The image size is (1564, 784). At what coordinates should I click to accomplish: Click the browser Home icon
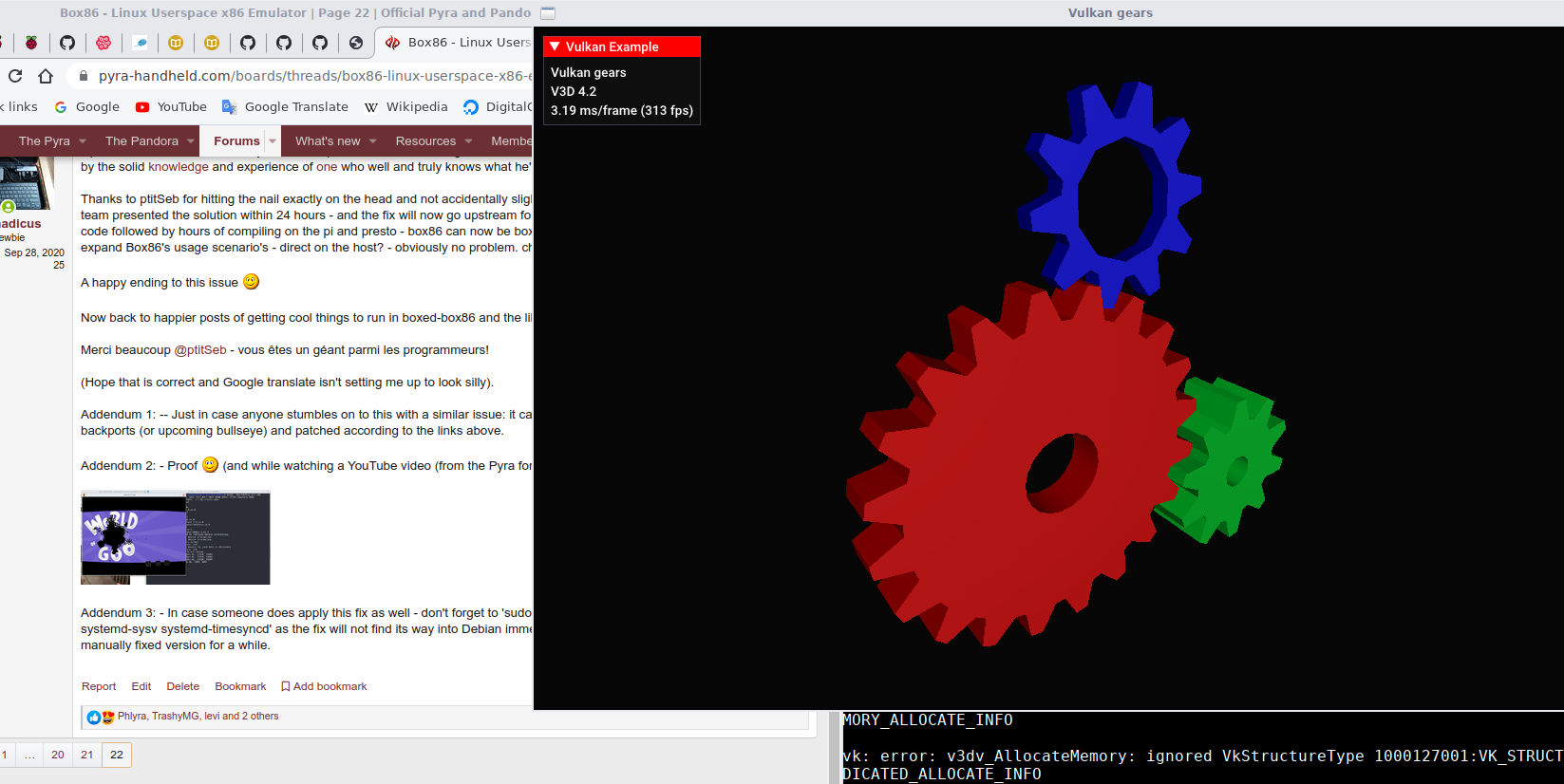(46, 76)
